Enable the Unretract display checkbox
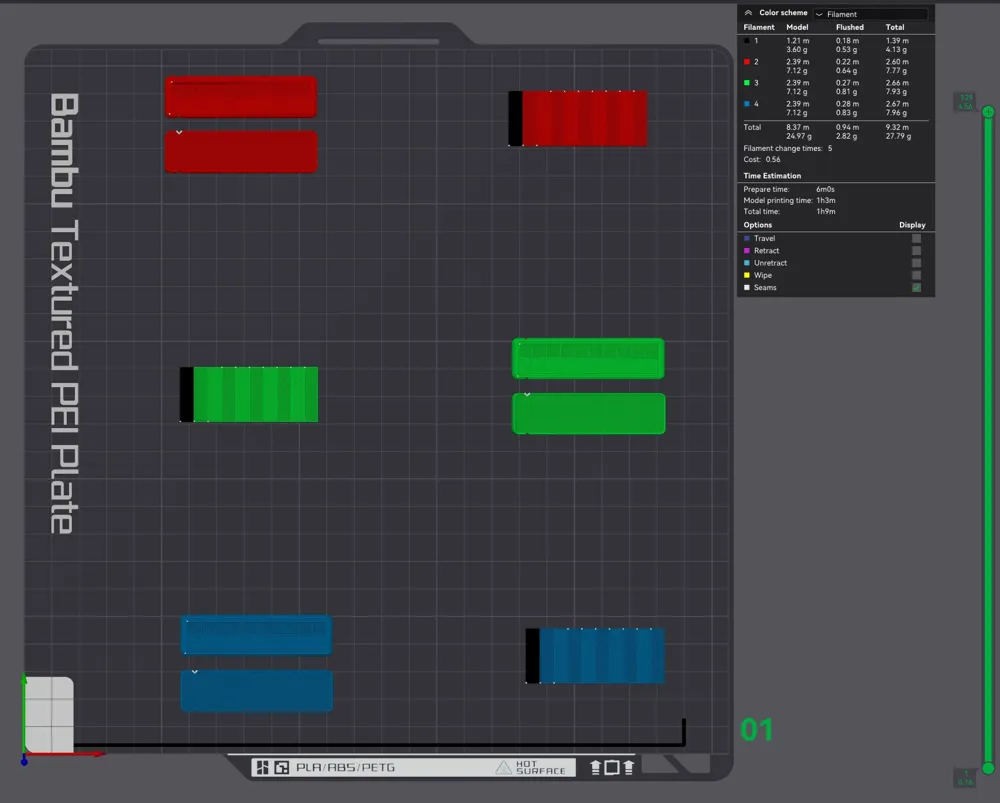This screenshot has width=1000, height=803. pyautogui.click(x=916, y=263)
